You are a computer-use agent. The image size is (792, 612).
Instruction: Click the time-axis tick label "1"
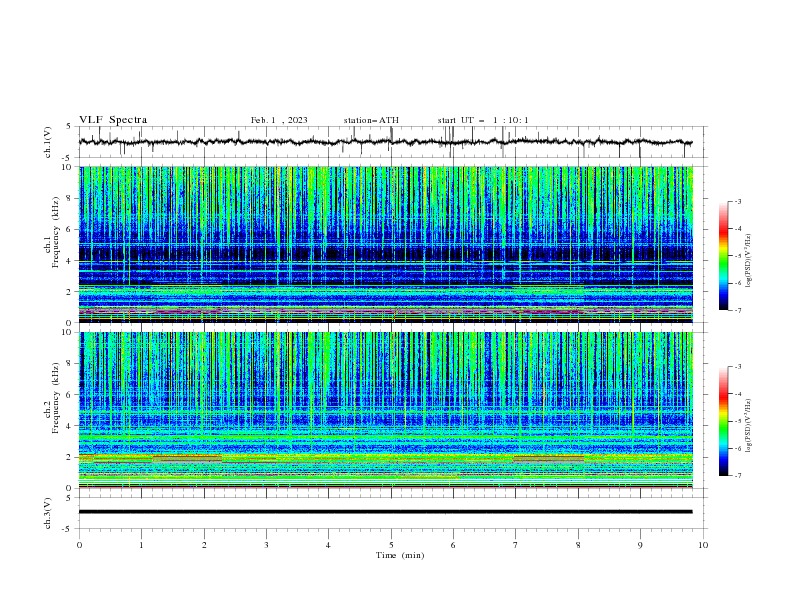click(141, 545)
